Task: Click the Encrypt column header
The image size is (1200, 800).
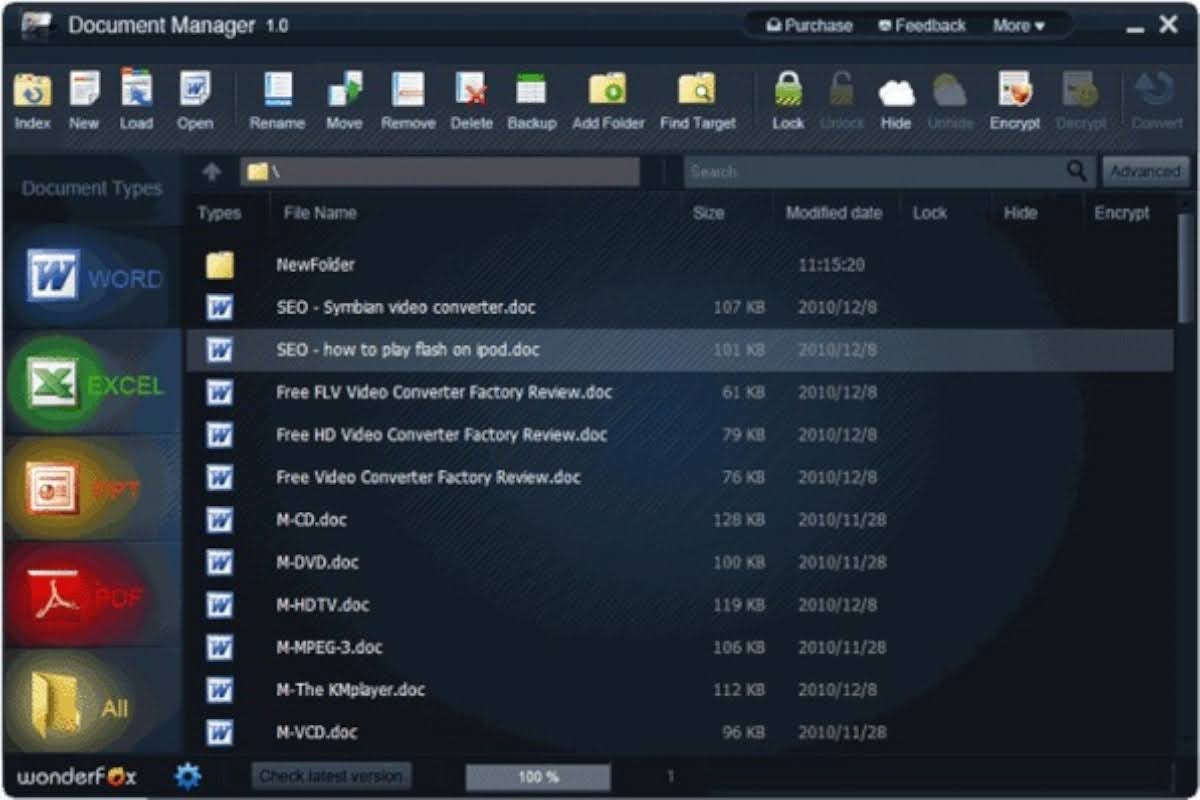Action: pos(1122,213)
